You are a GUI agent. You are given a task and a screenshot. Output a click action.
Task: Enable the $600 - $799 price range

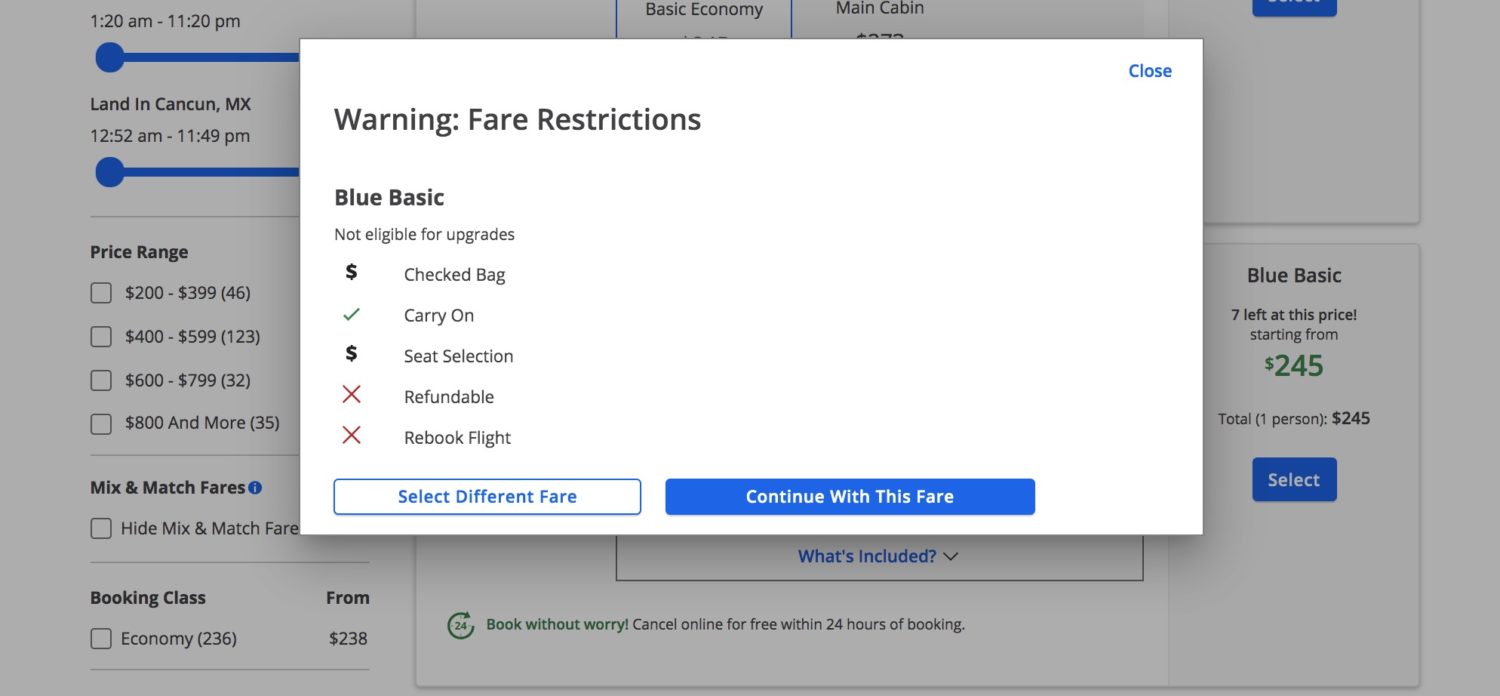point(101,380)
